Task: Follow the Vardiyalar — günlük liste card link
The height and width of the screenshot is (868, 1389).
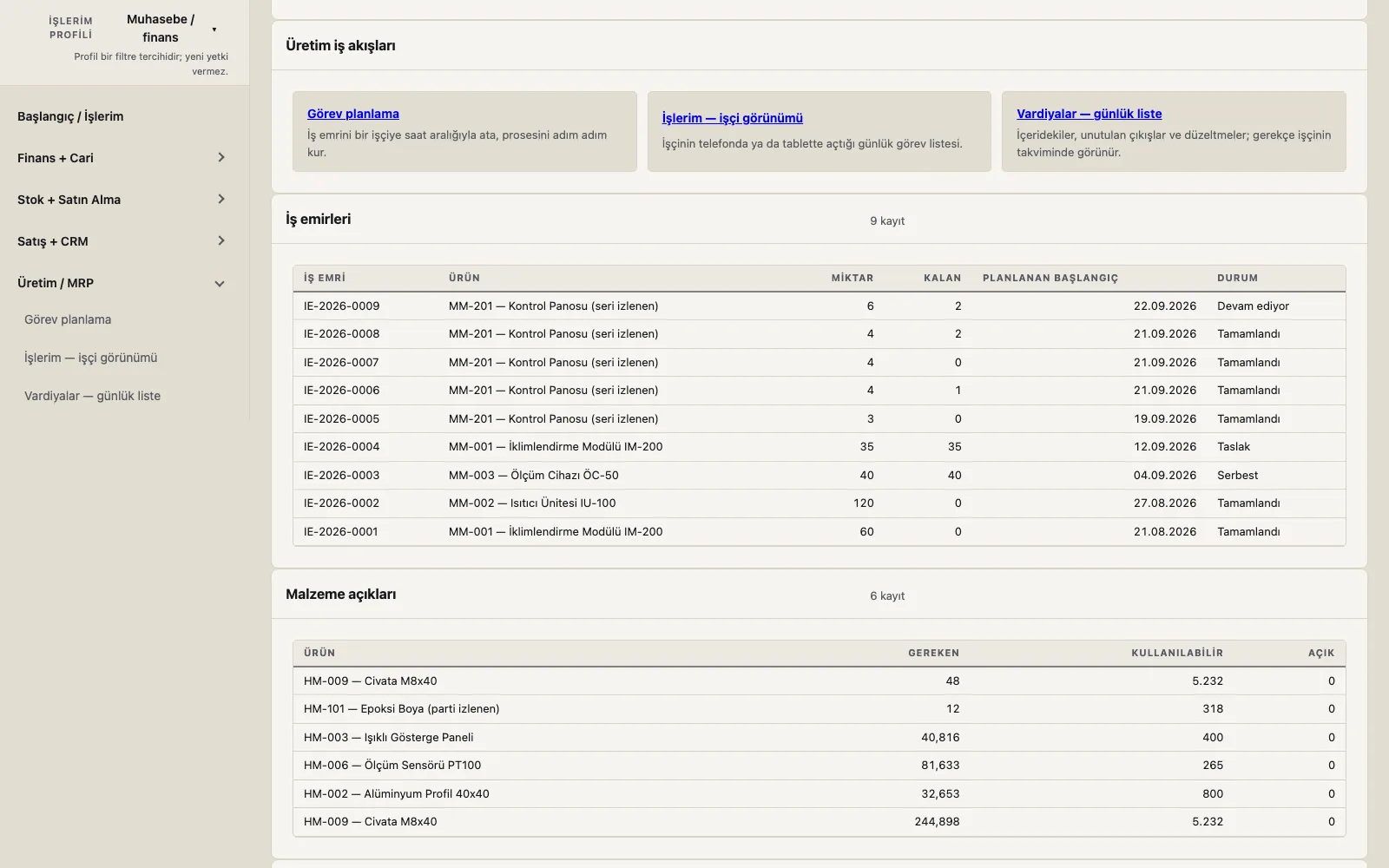Action: click(1089, 114)
